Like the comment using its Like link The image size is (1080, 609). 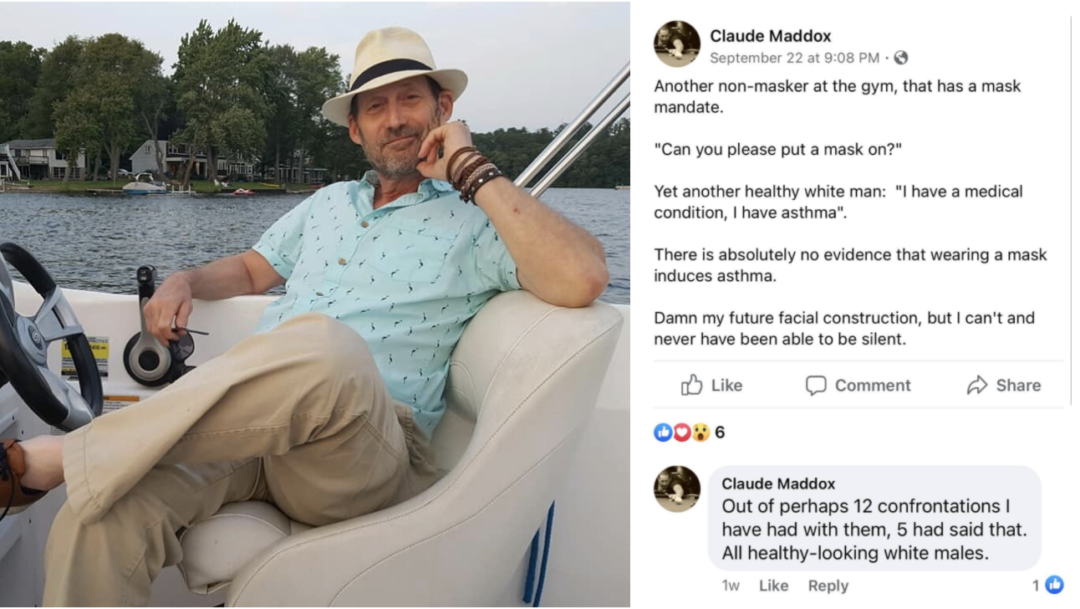[x=773, y=586]
